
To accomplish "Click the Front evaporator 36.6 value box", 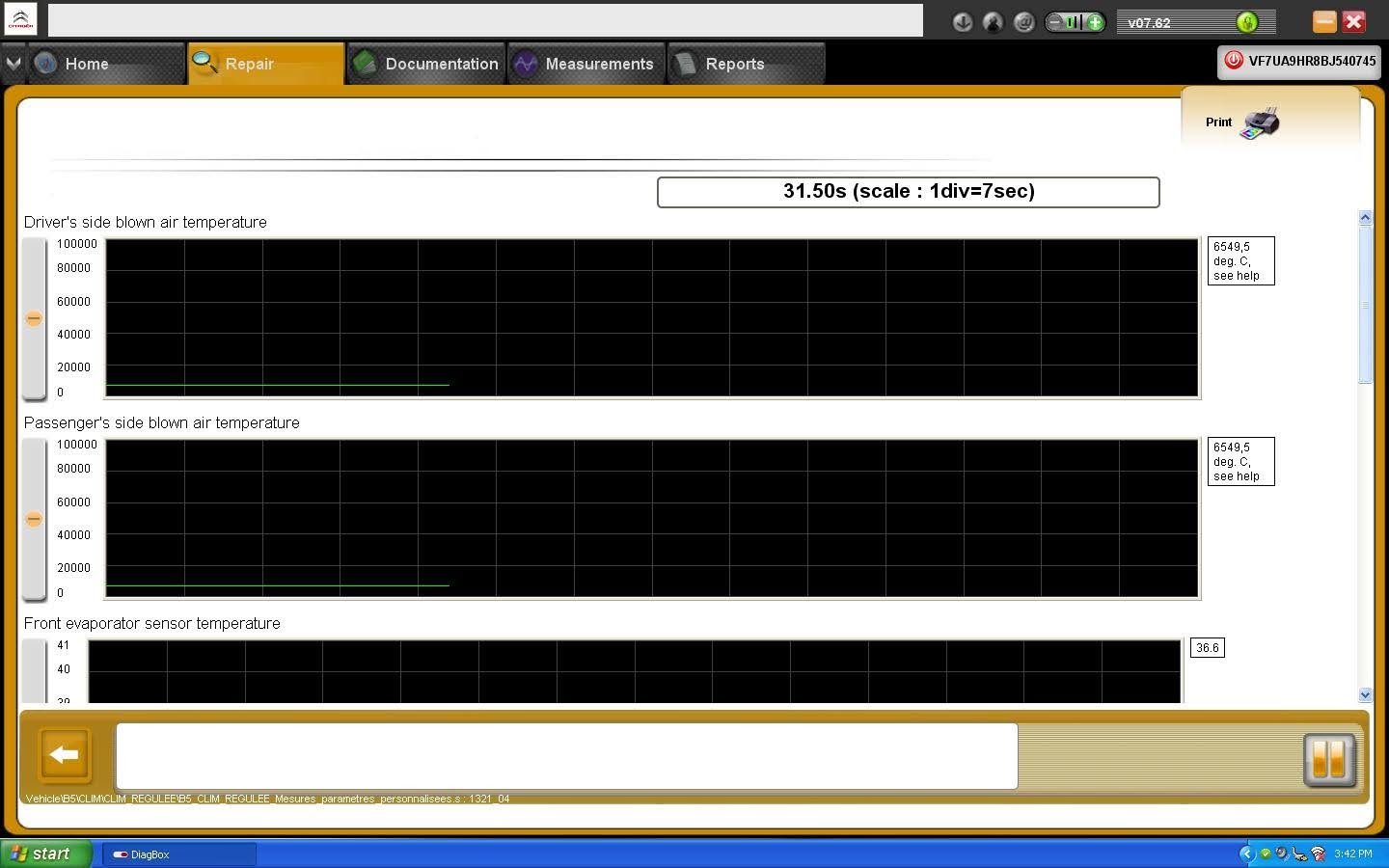I will tap(1208, 648).
